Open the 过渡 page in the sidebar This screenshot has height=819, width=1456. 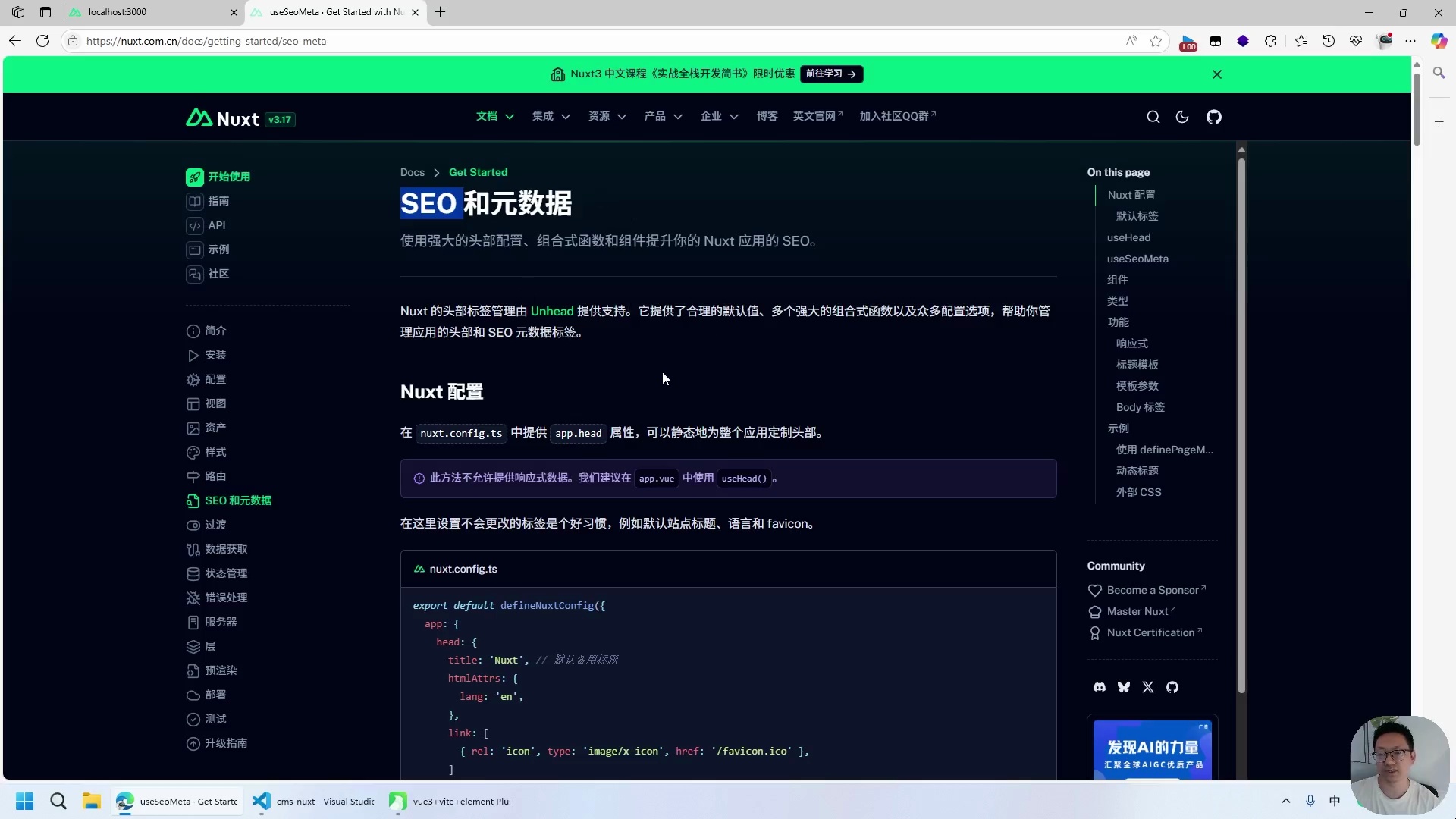[206, 525]
